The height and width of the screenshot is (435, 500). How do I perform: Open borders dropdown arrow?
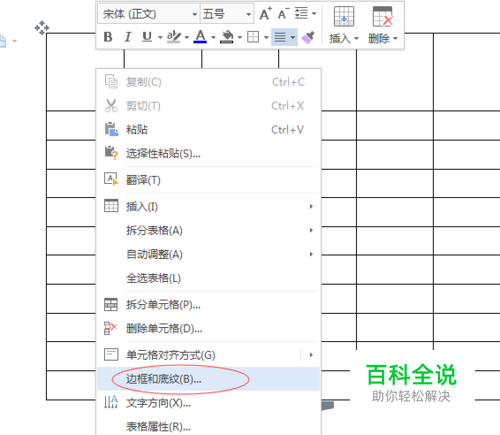(x=266, y=37)
